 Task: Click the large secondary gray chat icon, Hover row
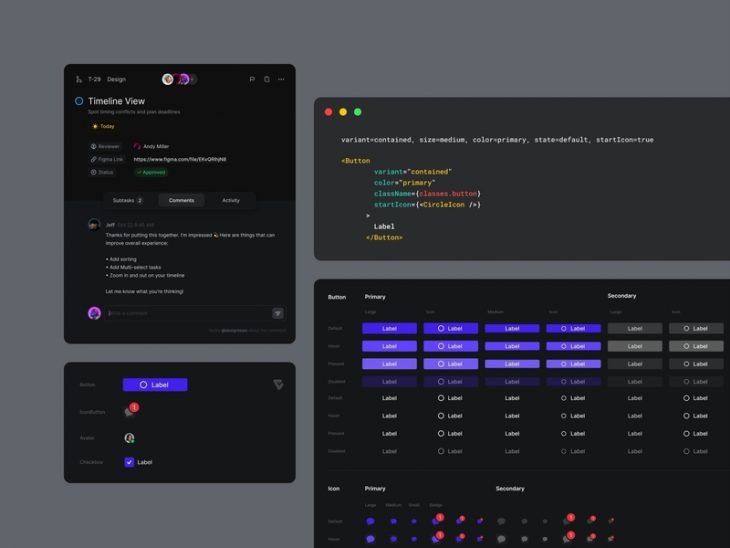(x=501, y=539)
